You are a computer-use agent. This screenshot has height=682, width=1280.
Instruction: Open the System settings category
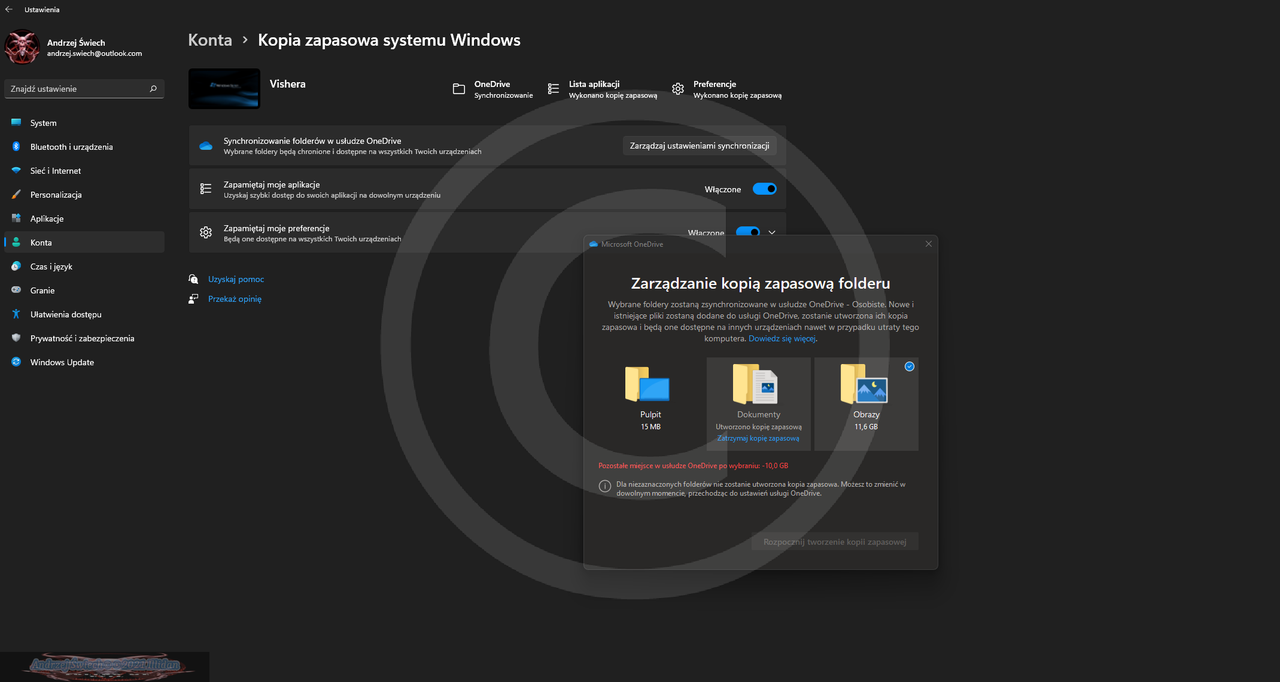84,123
